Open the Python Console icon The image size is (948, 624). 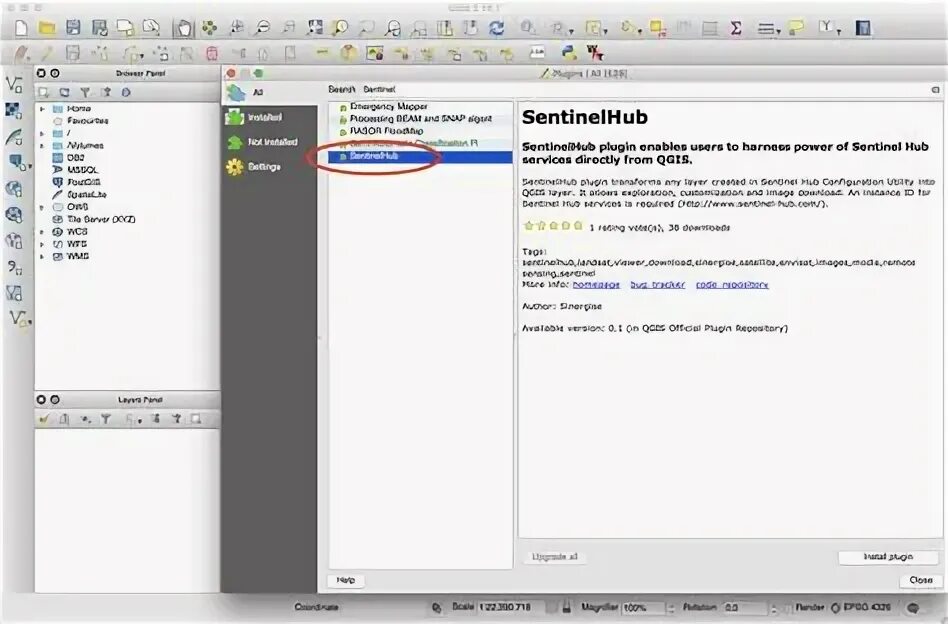click(569, 53)
